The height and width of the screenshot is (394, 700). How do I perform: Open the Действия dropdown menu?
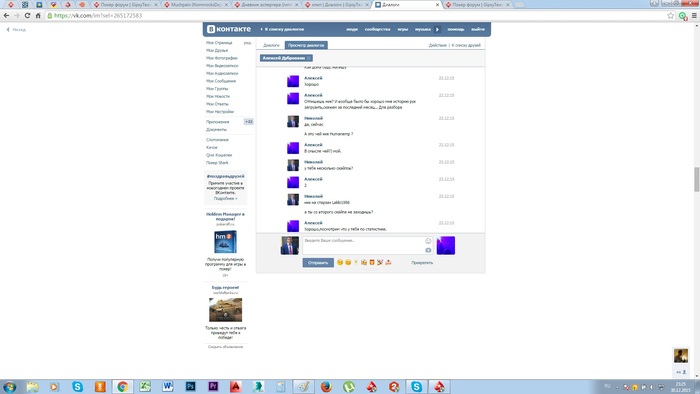click(x=438, y=45)
